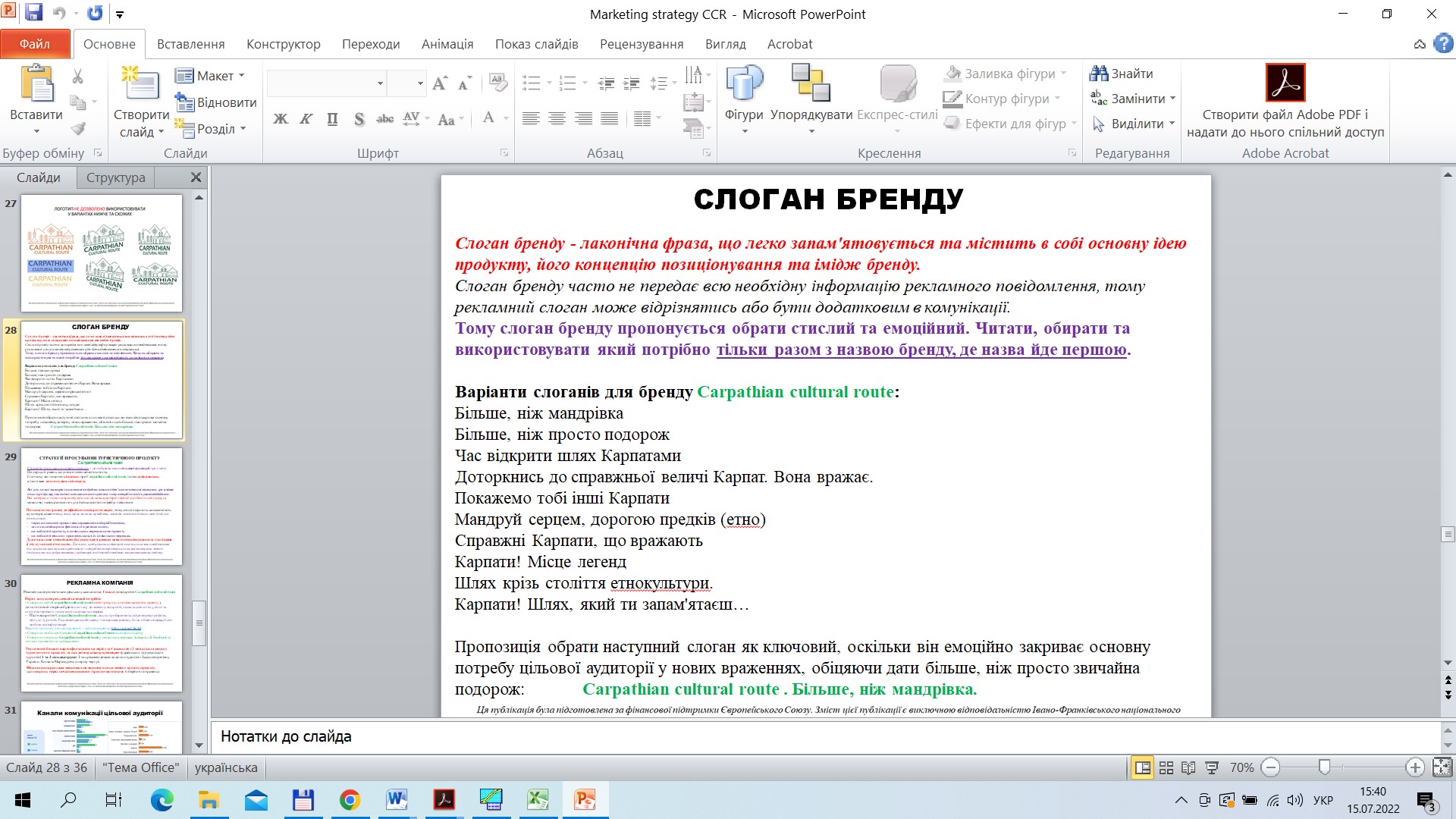
Task: Click Create Adobe PDF and share icon
Action: click(x=1285, y=83)
